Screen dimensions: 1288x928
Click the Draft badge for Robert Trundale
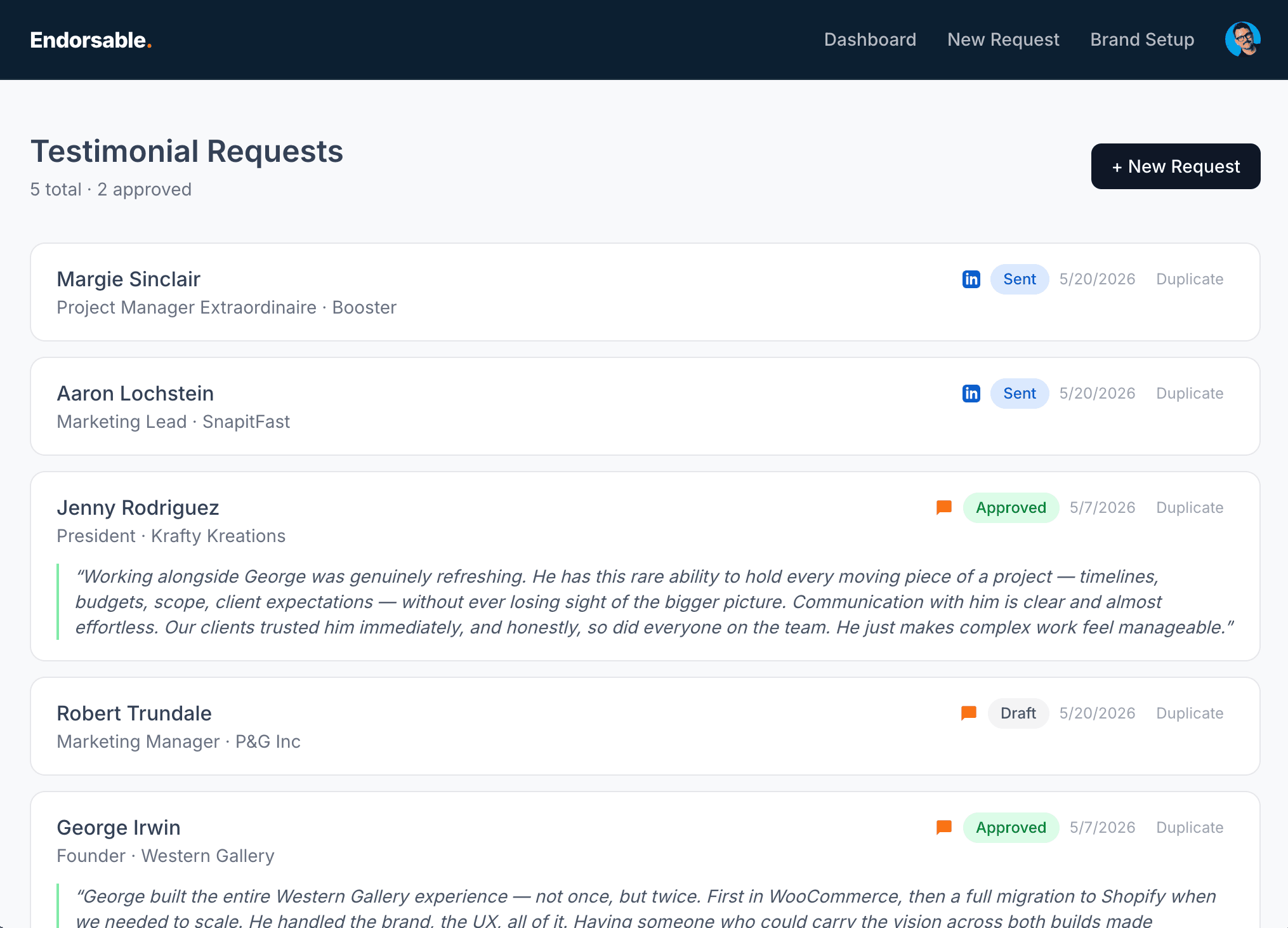[x=1018, y=713]
